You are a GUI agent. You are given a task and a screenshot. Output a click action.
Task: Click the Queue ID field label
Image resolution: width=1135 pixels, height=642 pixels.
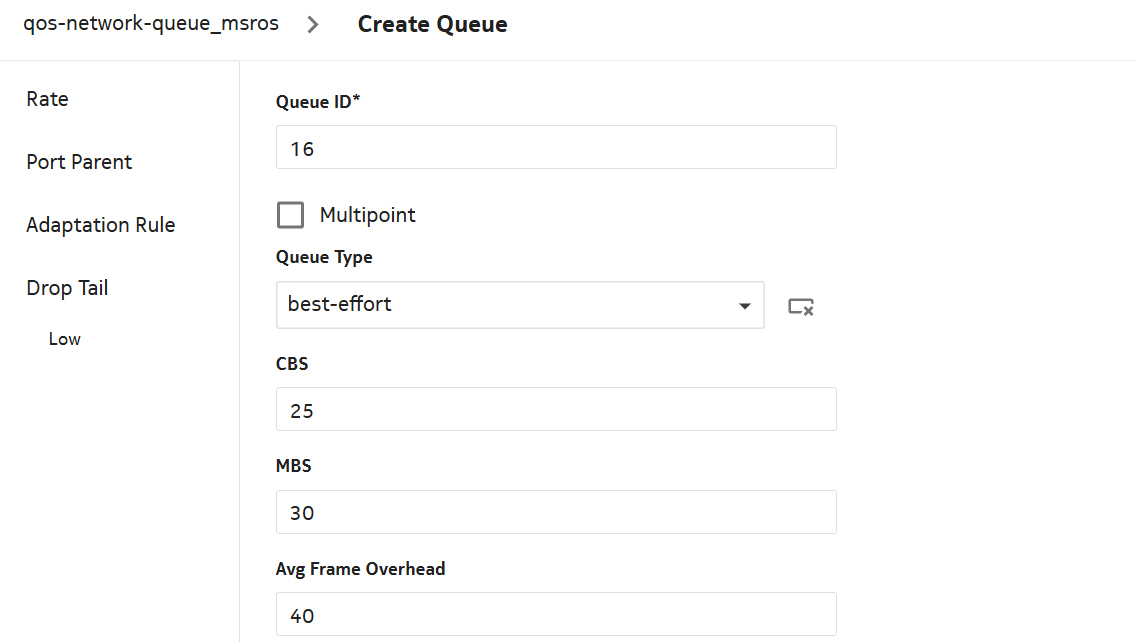coord(318,101)
